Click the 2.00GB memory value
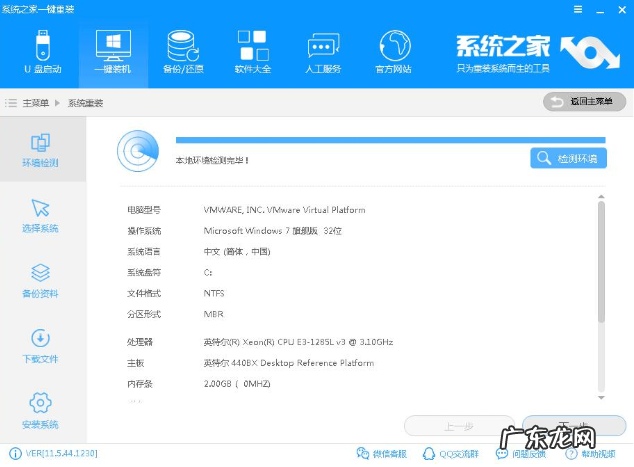 pyautogui.click(x=237, y=384)
